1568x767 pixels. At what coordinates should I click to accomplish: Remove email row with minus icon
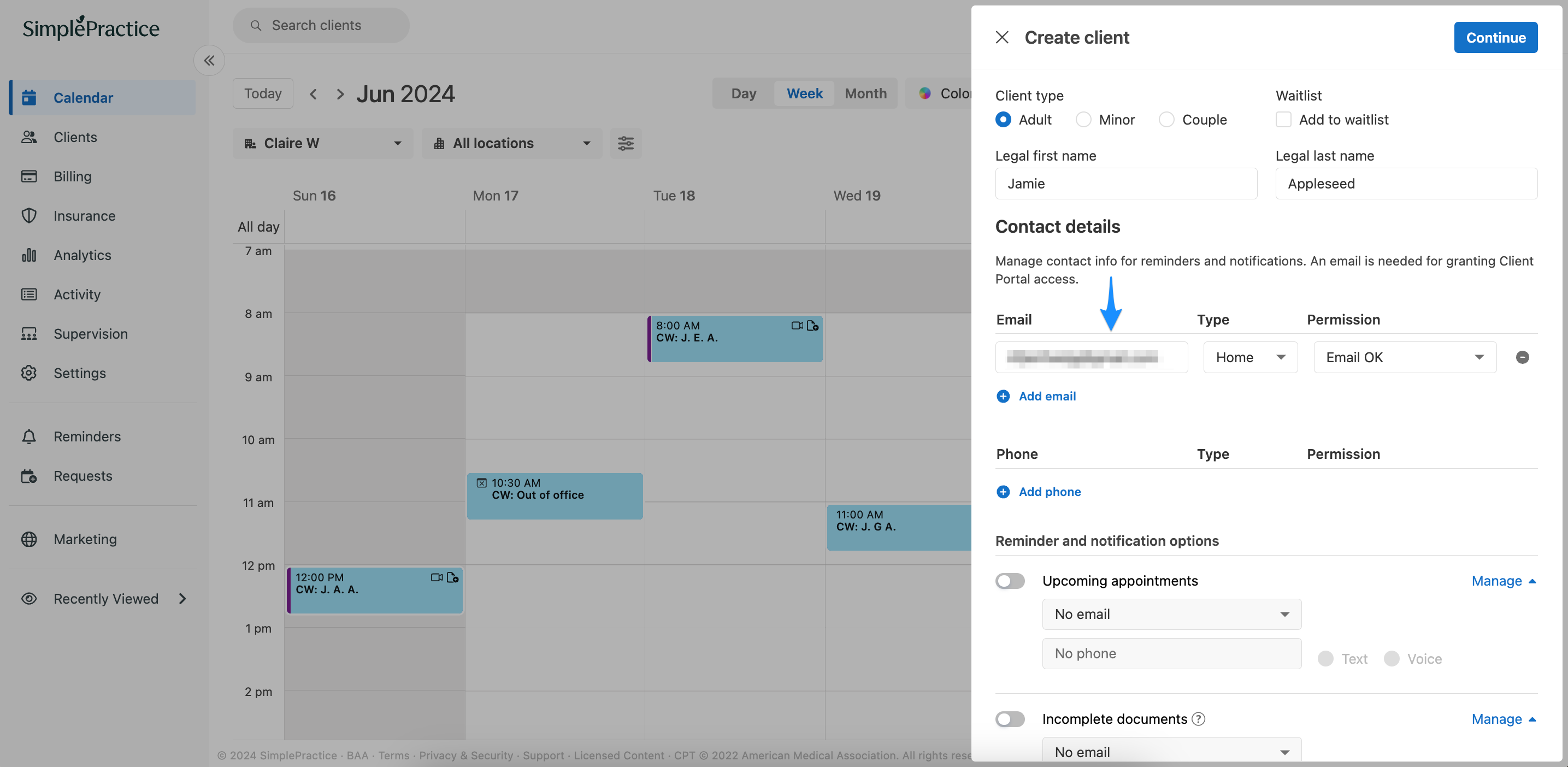pos(1522,357)
